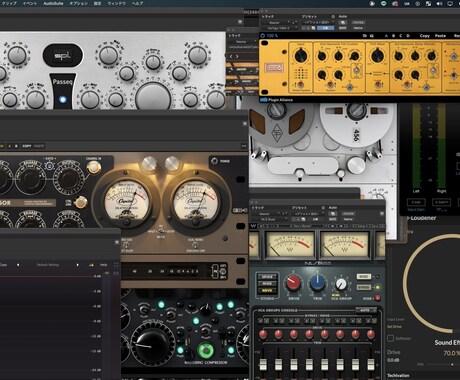Click the previous preset arrow beside Default Setting
Screen dimensions: 460x380
pos(18,265)
